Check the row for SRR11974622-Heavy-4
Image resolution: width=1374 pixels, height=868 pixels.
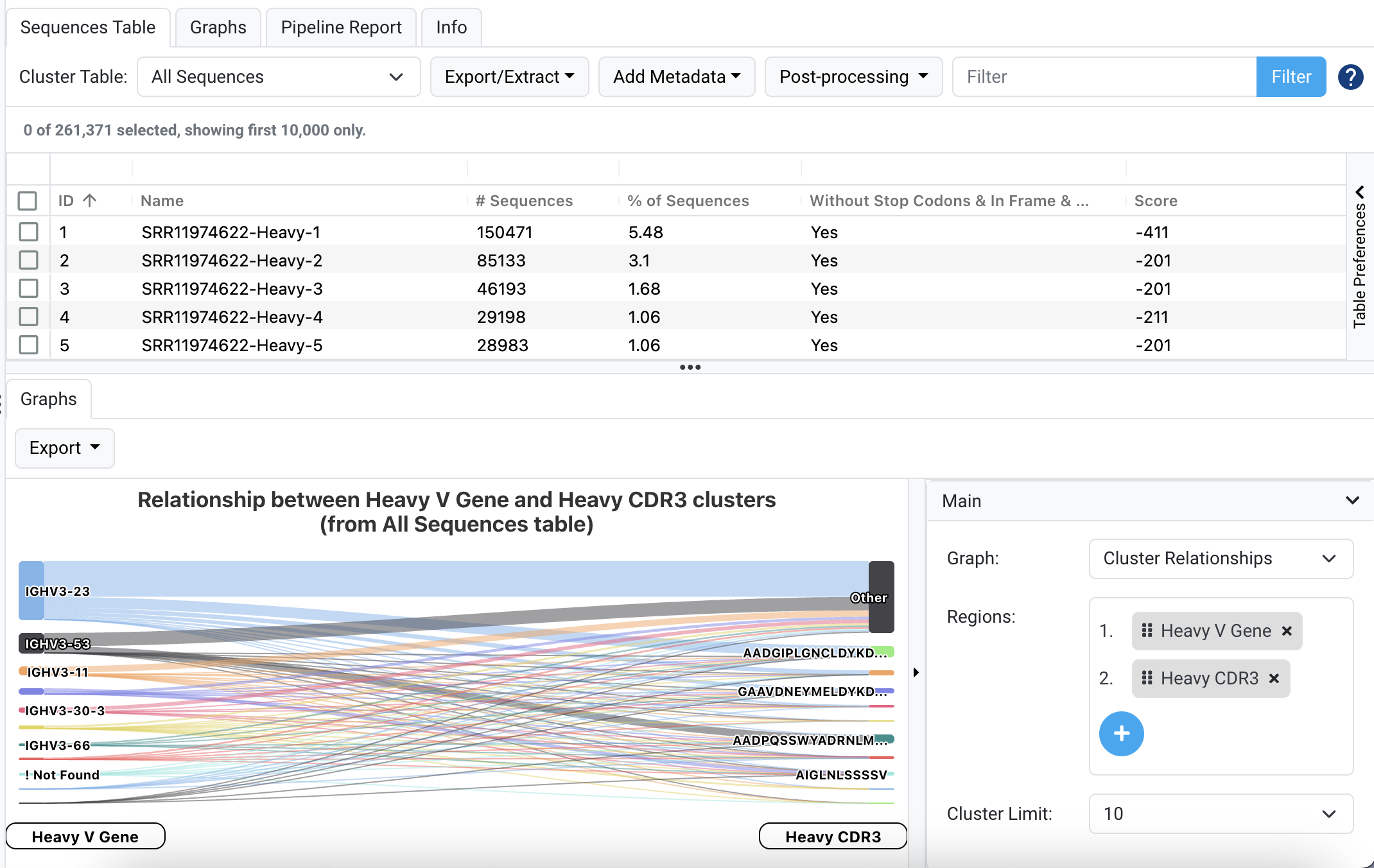28,317
